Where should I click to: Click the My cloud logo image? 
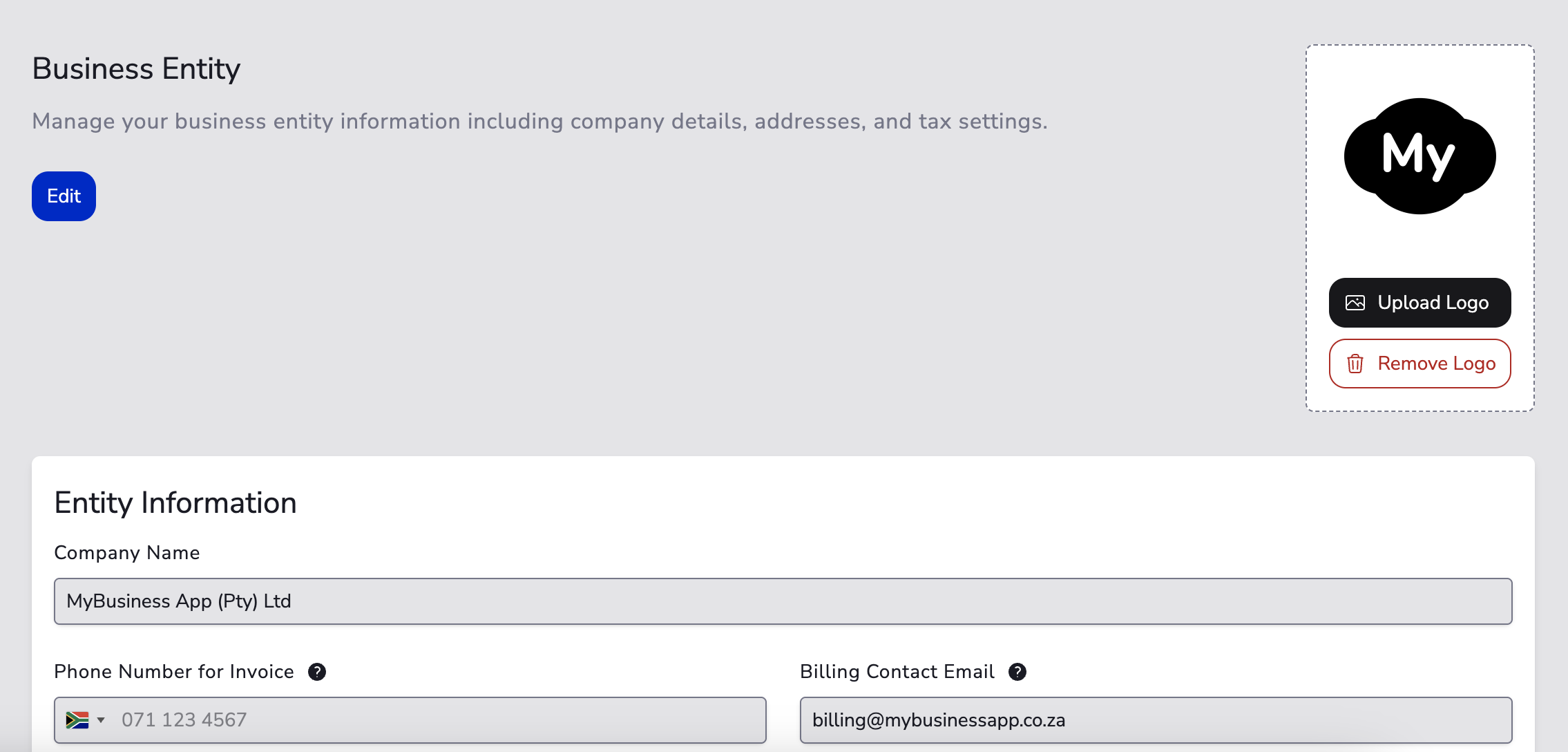click(x=1419, y=156)
